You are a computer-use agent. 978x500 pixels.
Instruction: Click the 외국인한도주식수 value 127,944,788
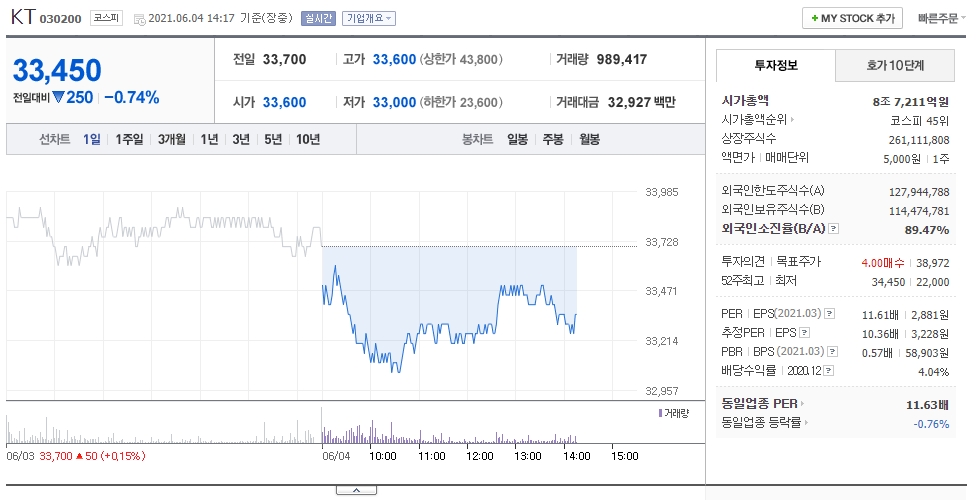tap(919, 192)
